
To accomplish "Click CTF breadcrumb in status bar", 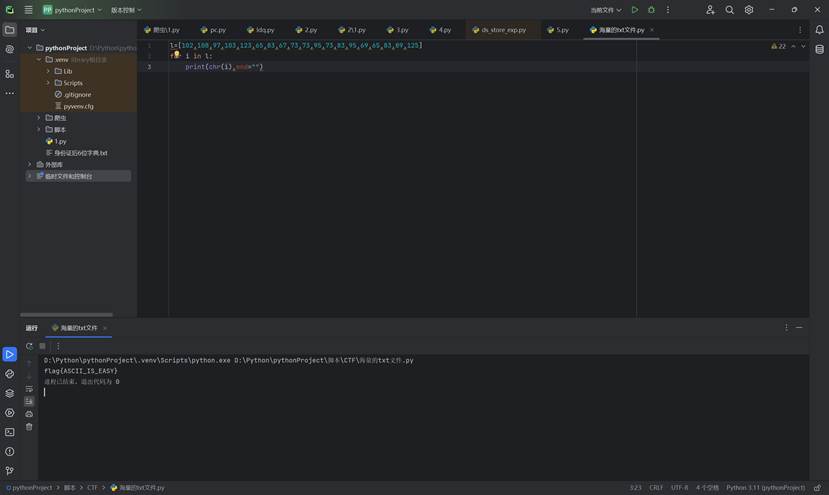I will click(x=92, y=488).
